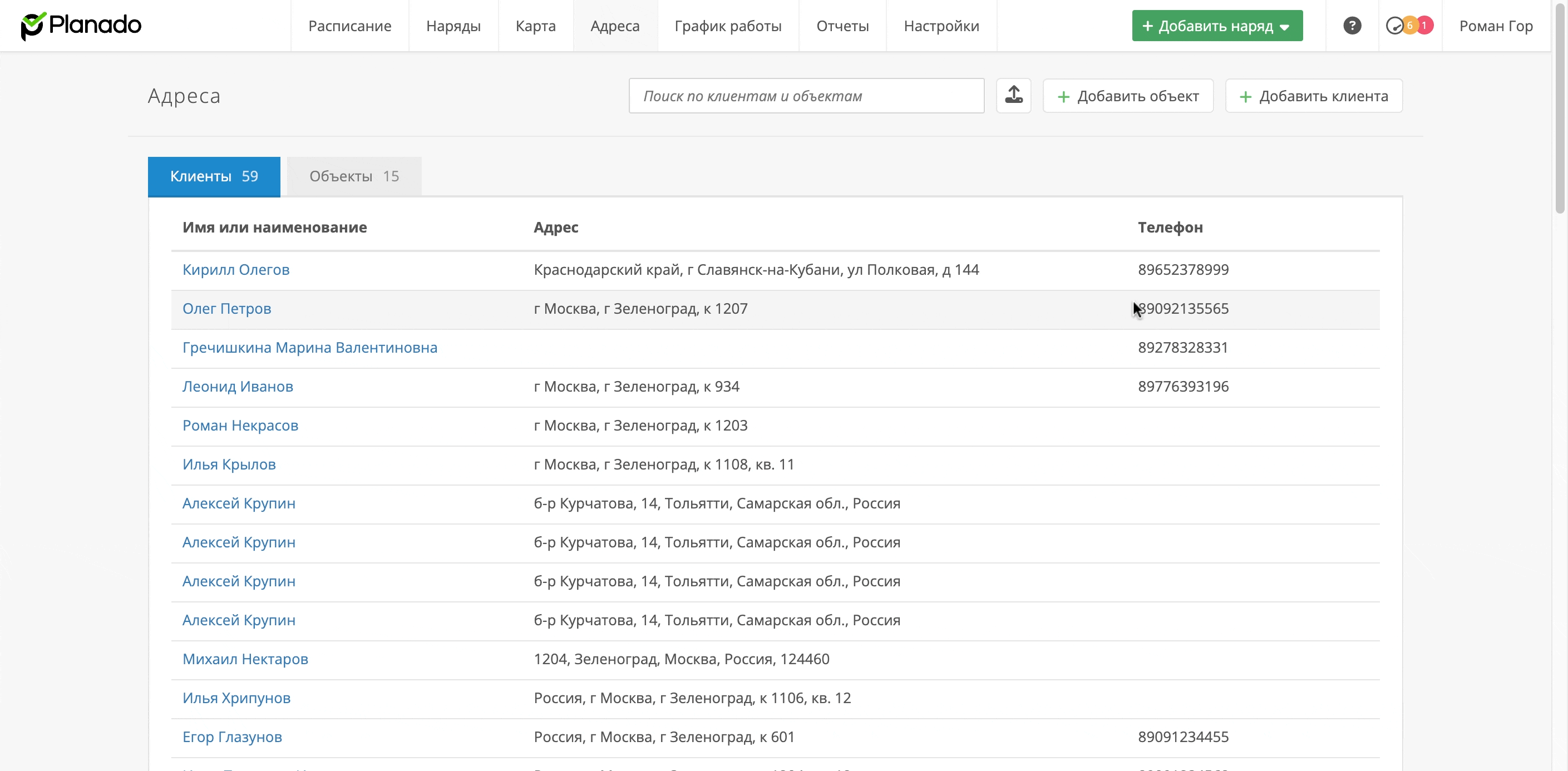Viewport: 1568px width, 771px height.
Task: Go to the Наряды section
Action: (453, 26)
